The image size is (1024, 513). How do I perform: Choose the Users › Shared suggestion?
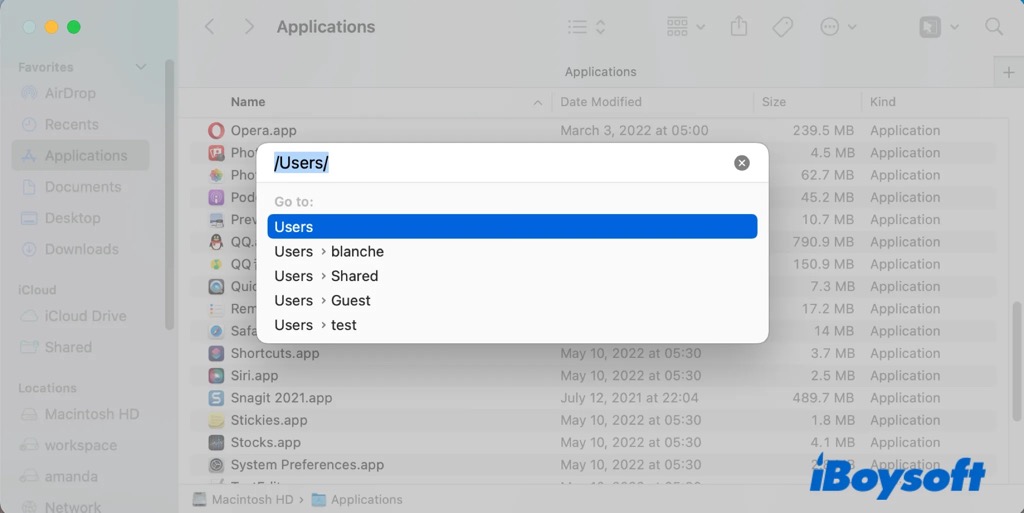tap(512, 276)
